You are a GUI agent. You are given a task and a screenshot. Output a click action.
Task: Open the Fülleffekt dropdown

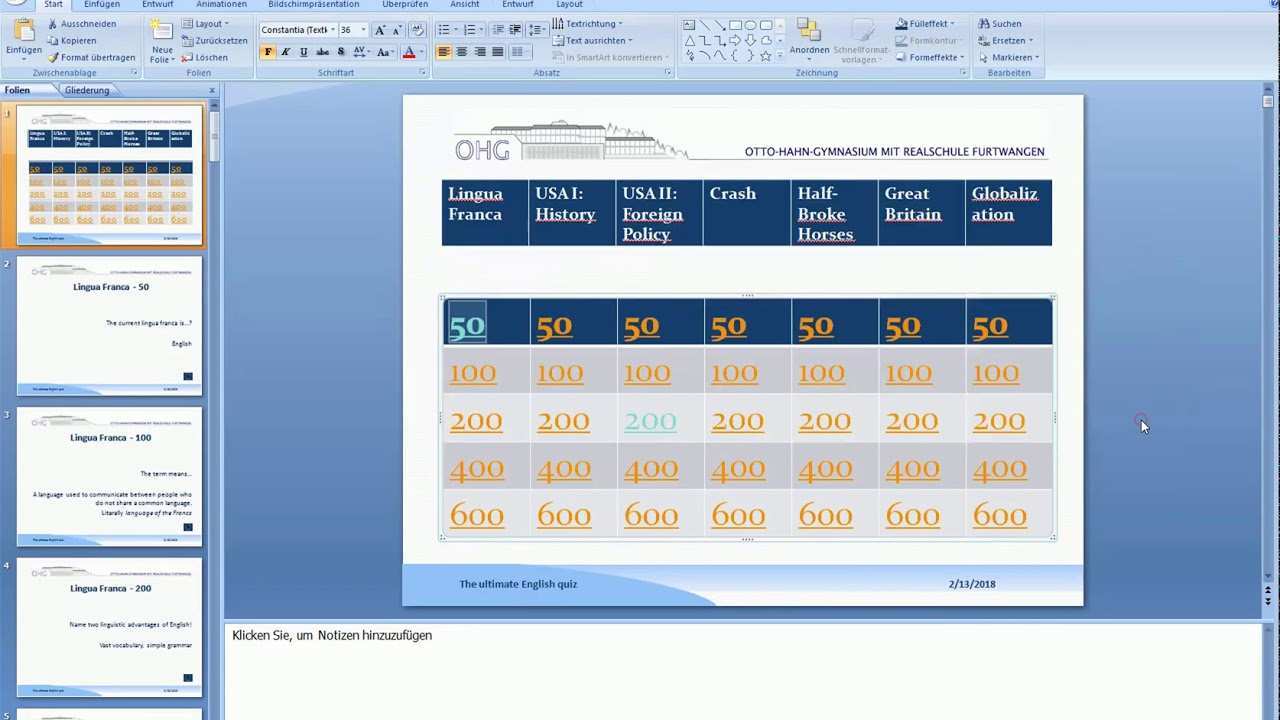930,24
